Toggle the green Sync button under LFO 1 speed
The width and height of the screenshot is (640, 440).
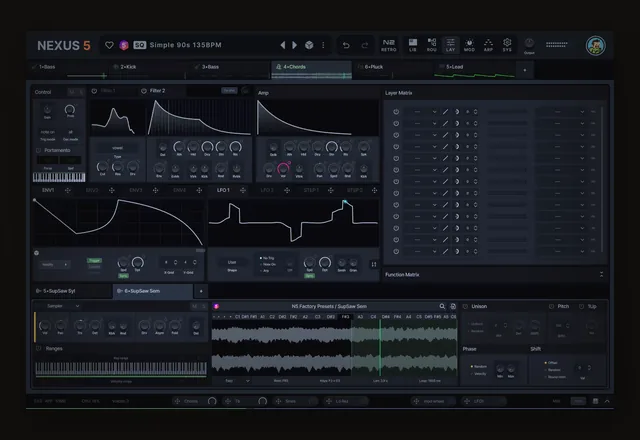click(309, 276)
